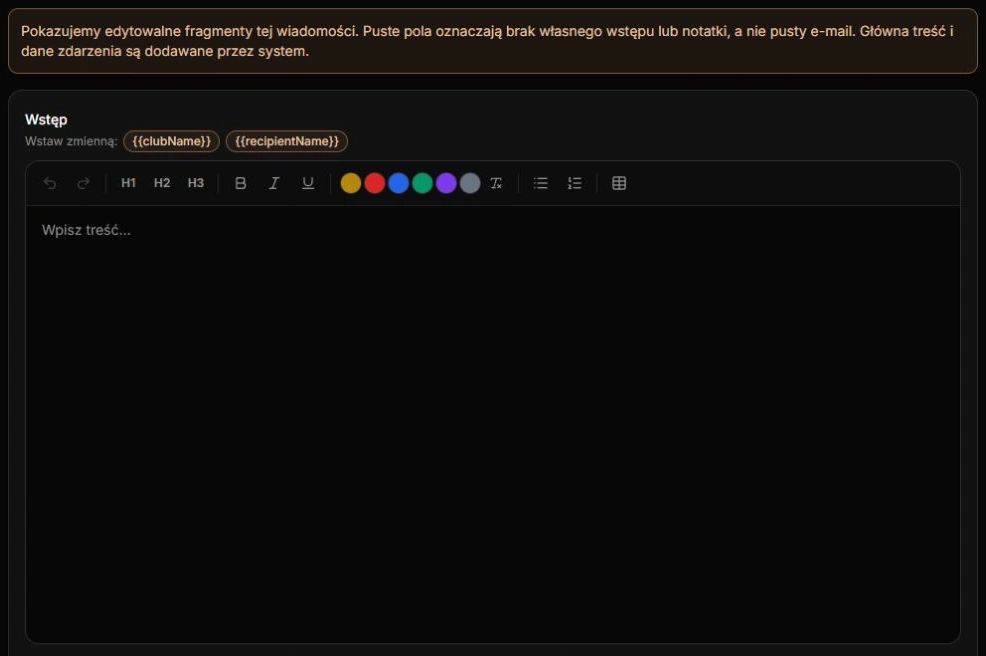Select the purple text color swatch
This screenshot has height=656, width=986.
coord(446,183)
